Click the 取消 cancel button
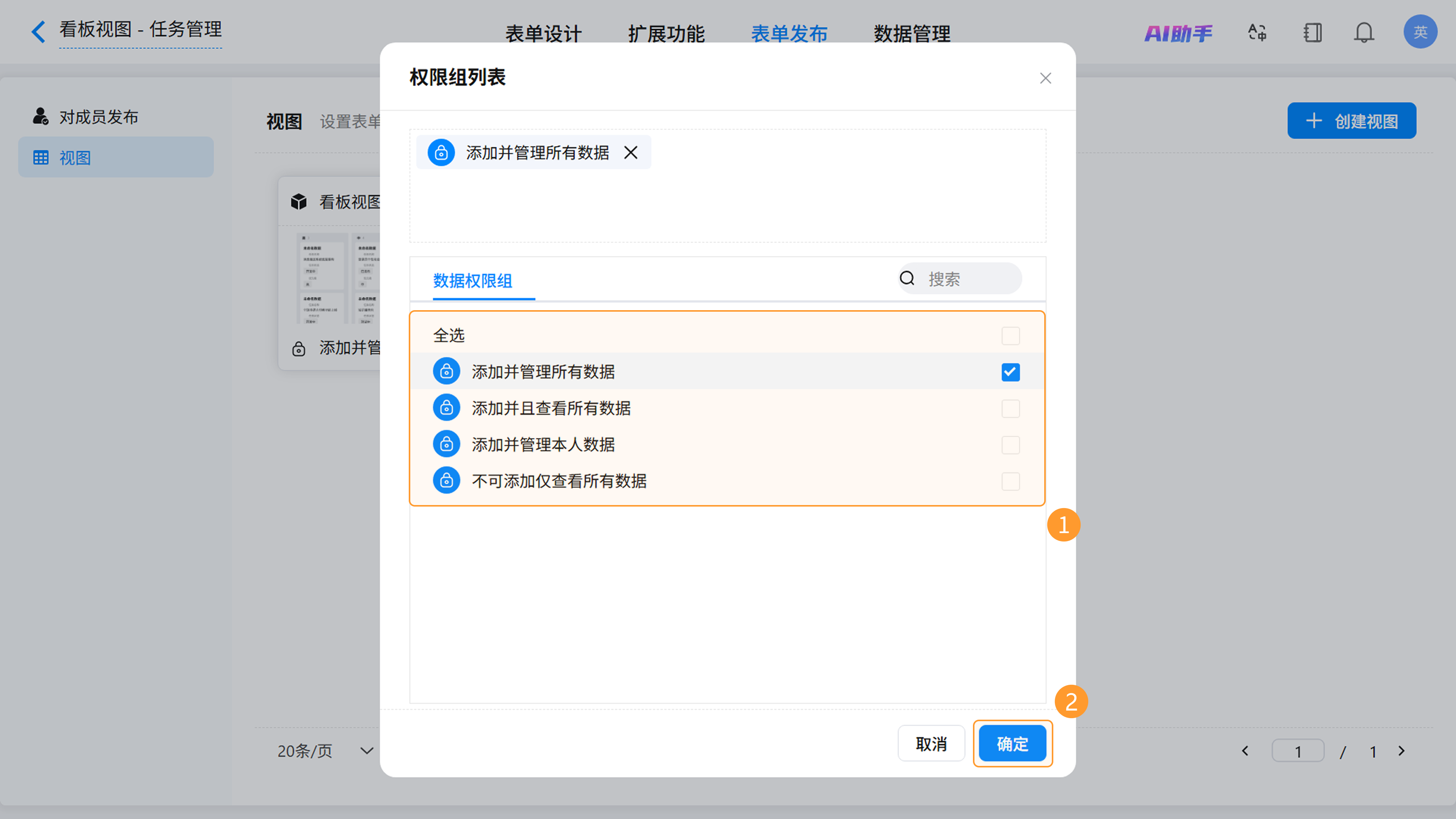The height and width of the screenshot is (819, 1456). (x=931, y=743)
